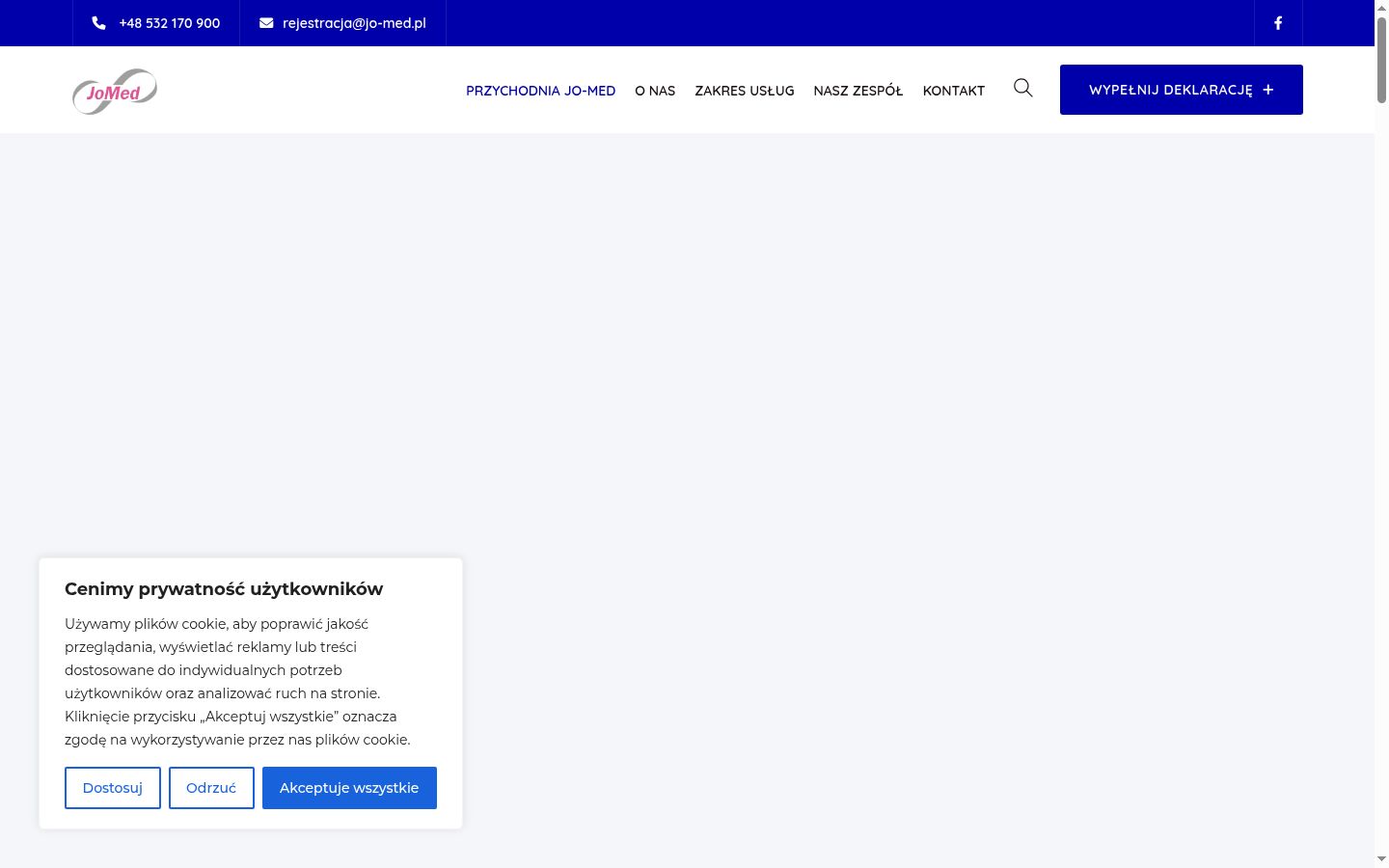Click the phone handset icon in top bar

pos(98,23)
